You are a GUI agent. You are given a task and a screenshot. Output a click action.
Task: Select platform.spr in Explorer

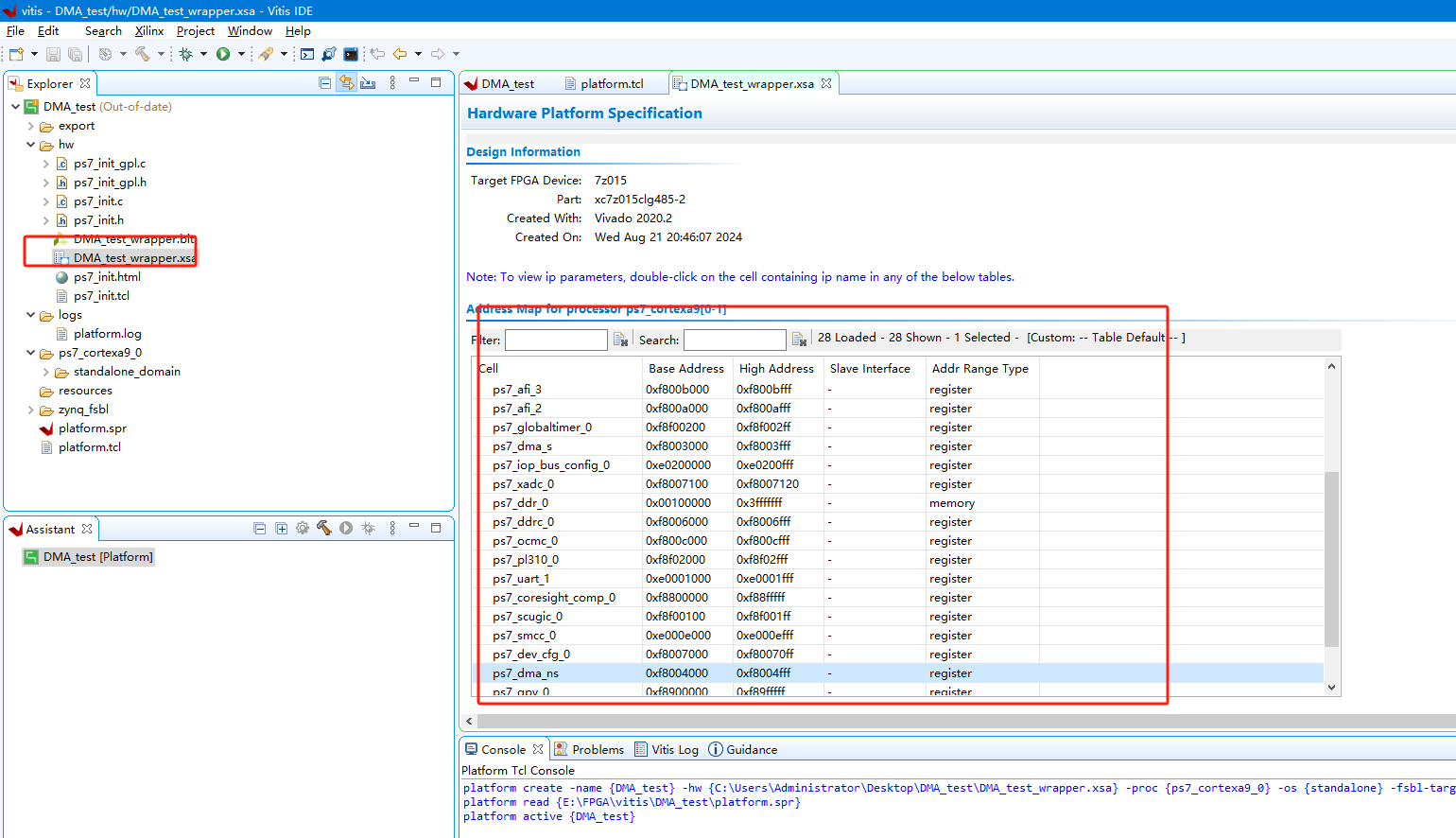pos(93,428)
